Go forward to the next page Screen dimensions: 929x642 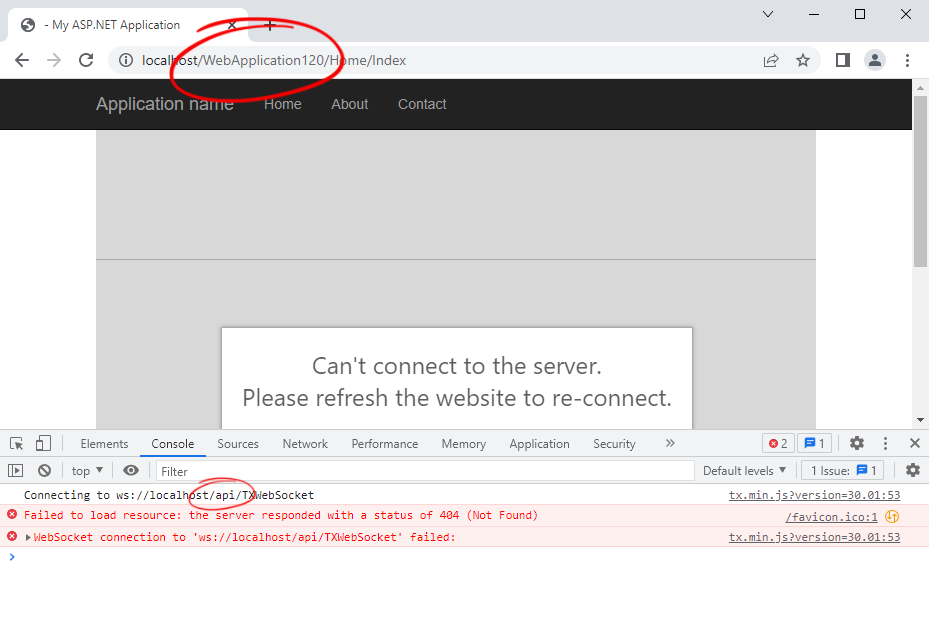click(54, 60)
